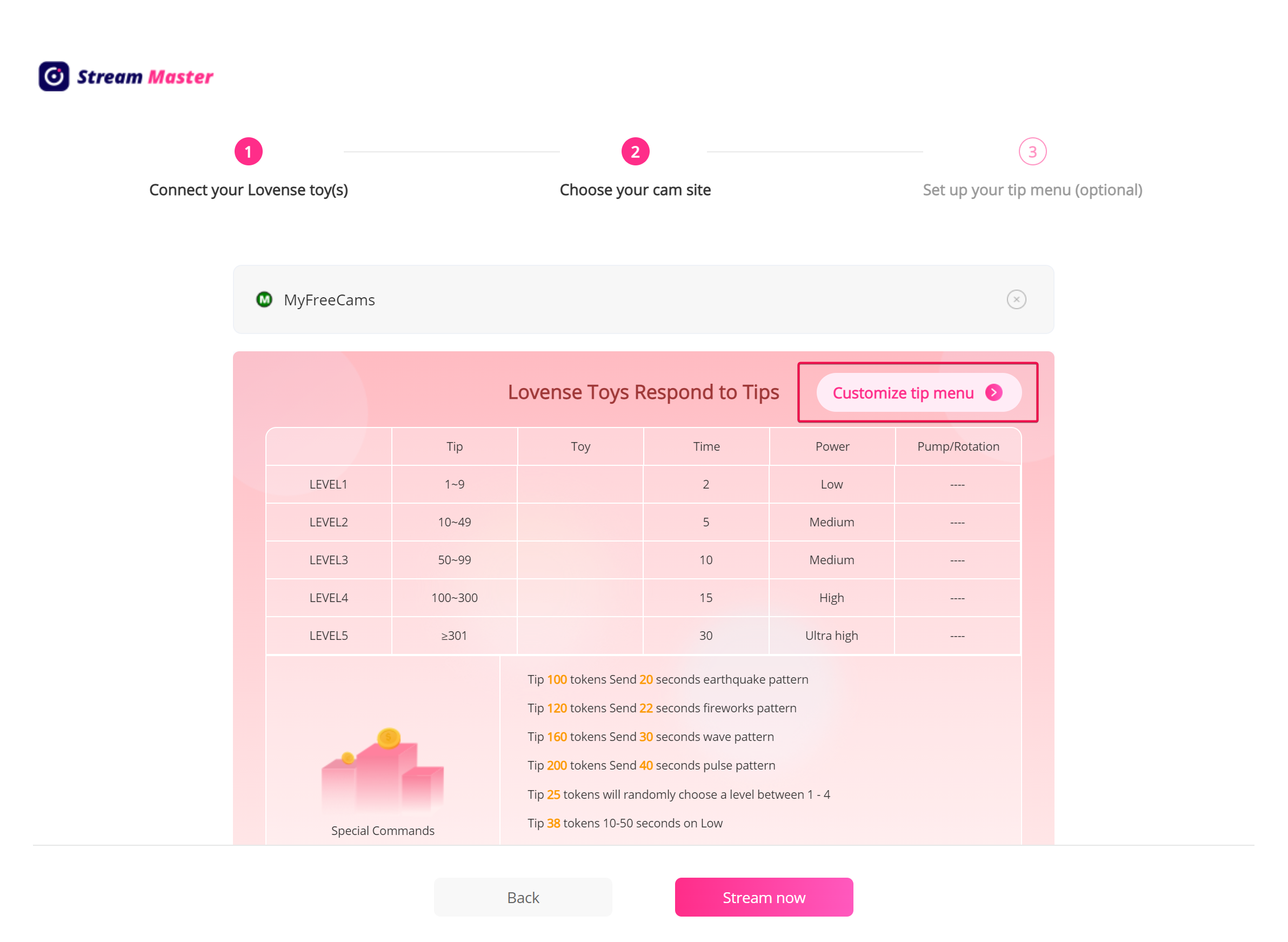Click the Special Commands coin illustration

[x=383, y=769]
